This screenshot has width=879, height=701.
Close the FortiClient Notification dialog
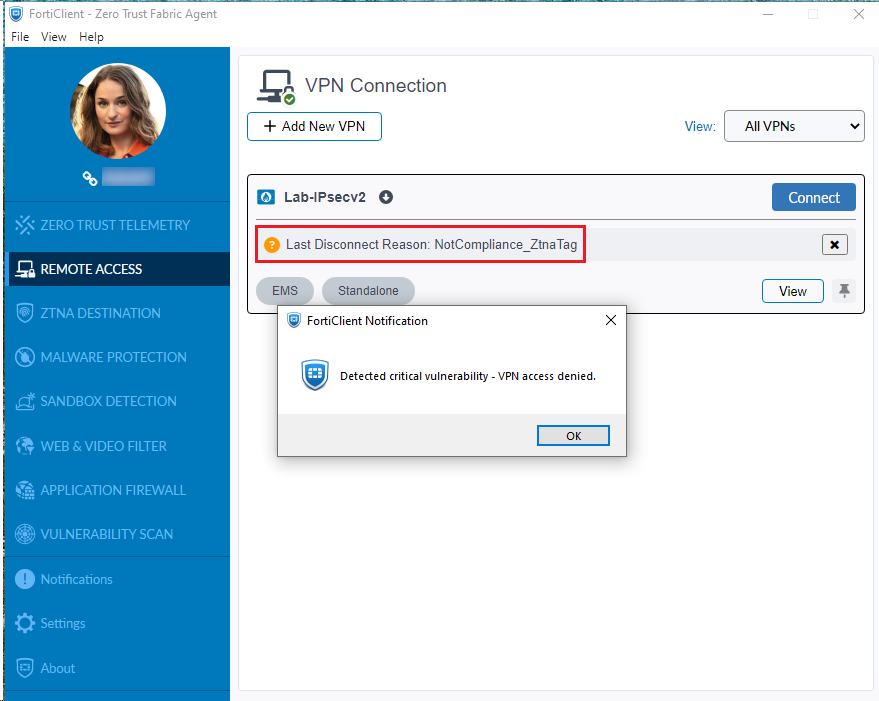click(x=611, y=320)
